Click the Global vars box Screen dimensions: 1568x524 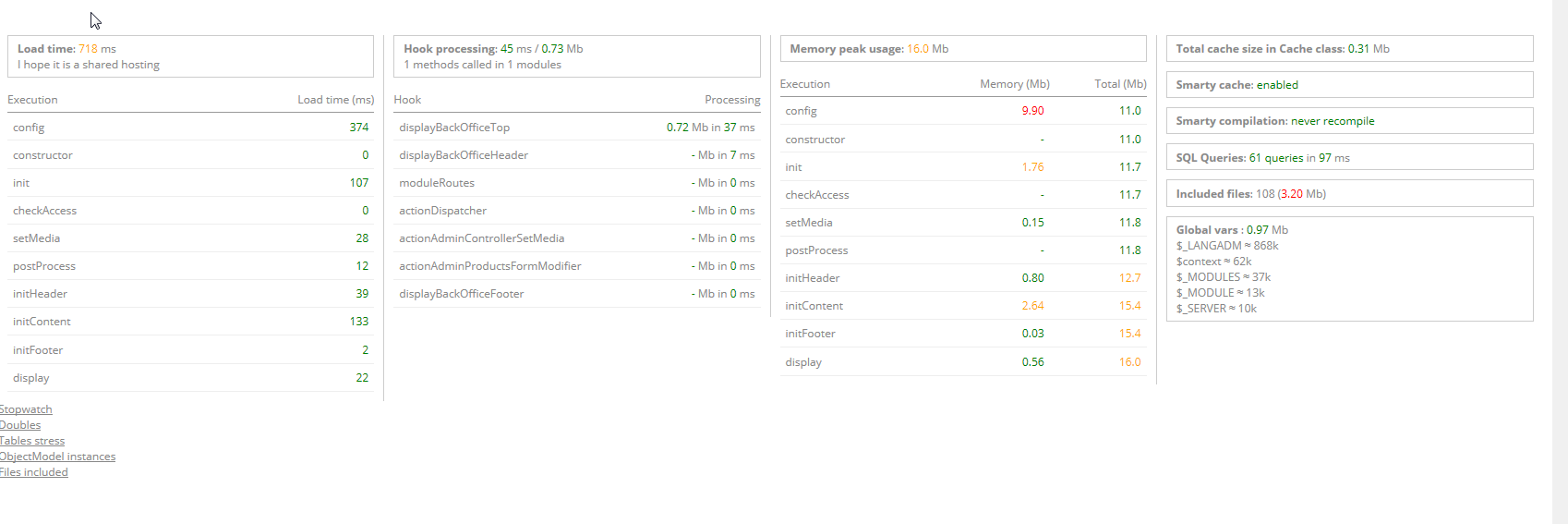1349,269
